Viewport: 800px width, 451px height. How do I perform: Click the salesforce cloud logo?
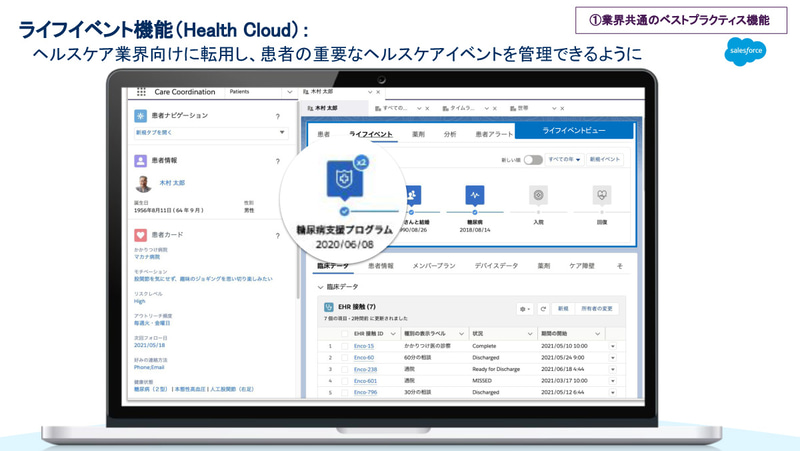tap(745, 51)
